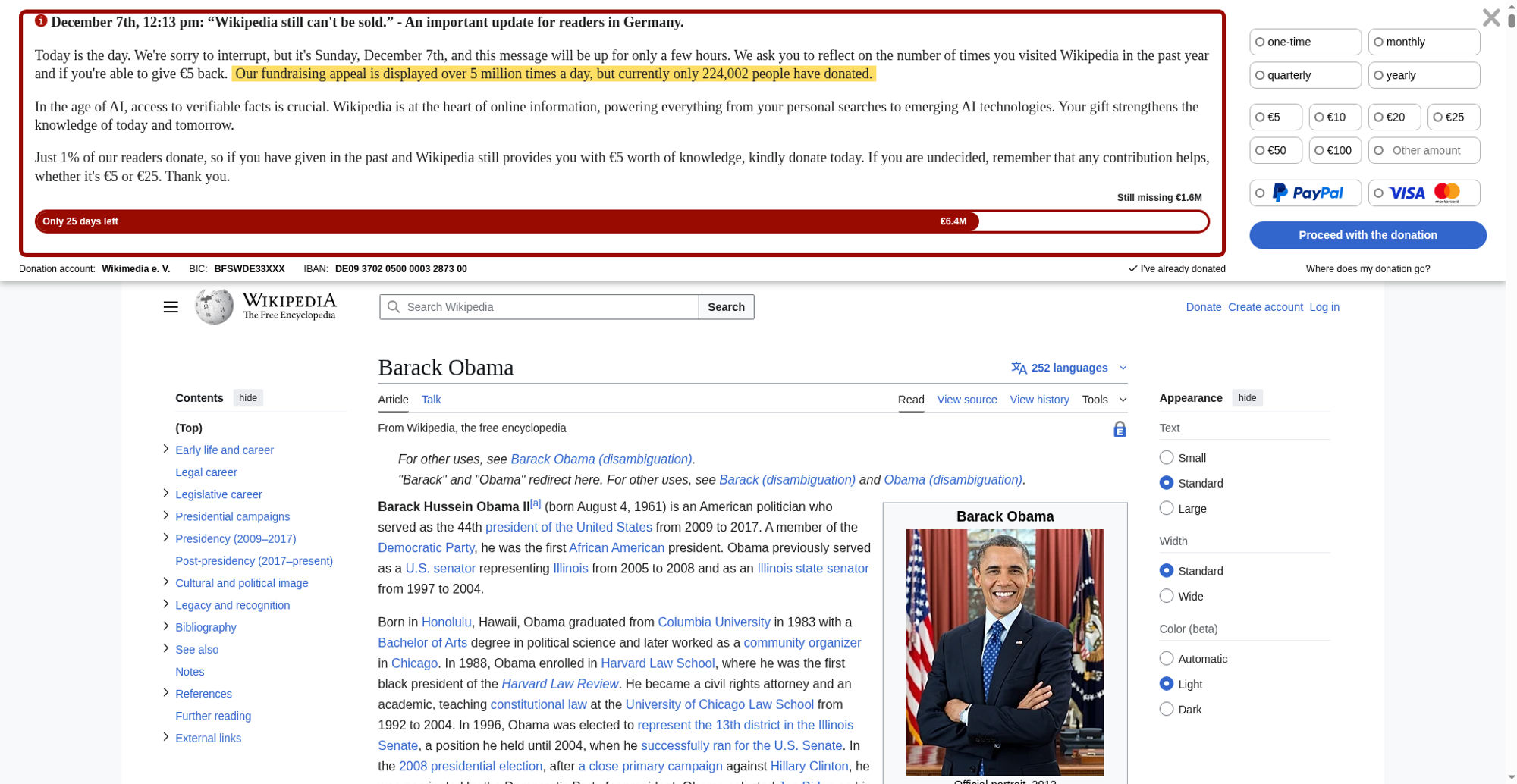This screenshot has height=784, width=1517.
Task: Open the View history tab
Action: click(x=1039, y=400)
